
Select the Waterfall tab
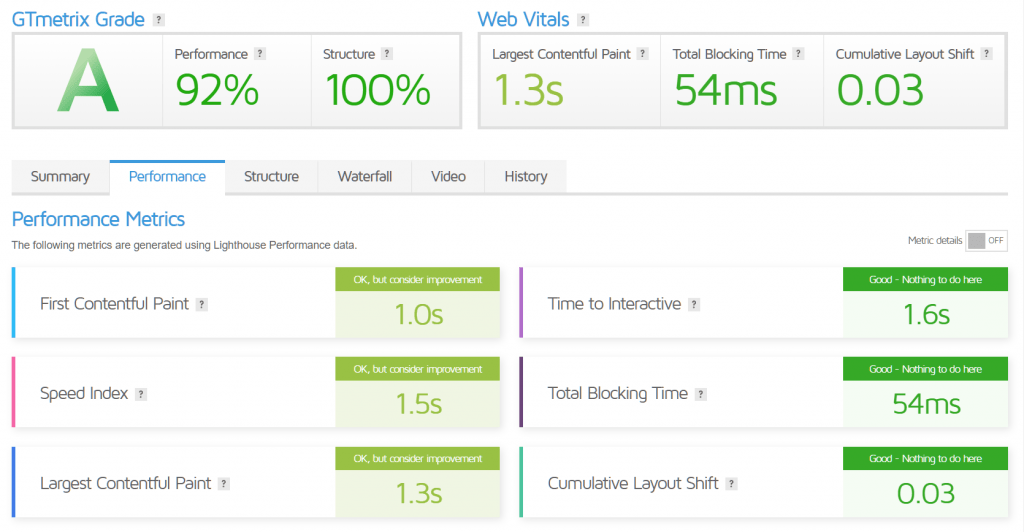pyautogui.click(x=364, y=177)
